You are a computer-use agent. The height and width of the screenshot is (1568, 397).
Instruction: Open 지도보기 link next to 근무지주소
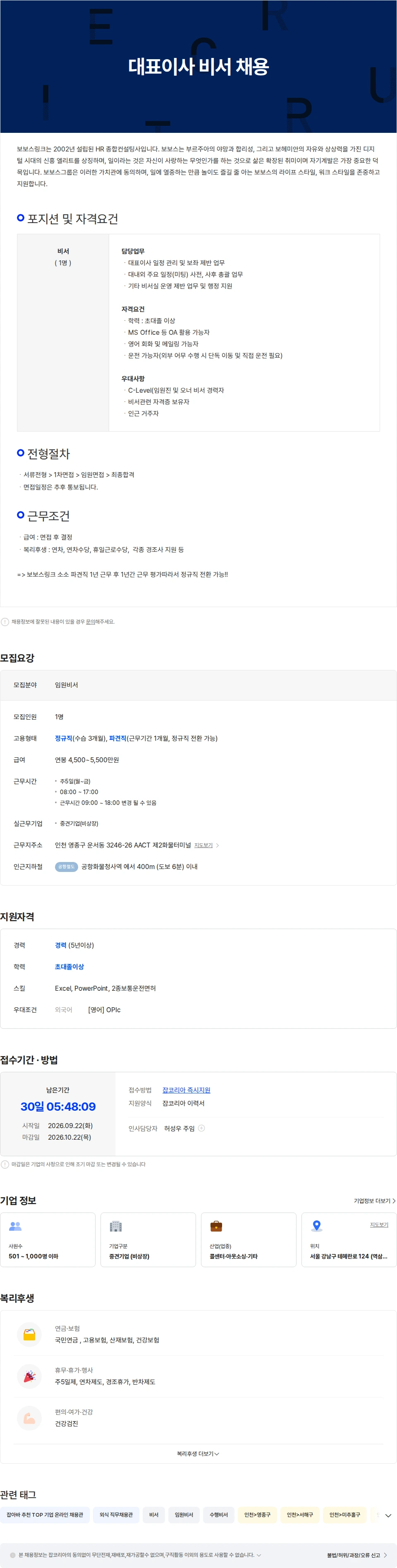203,845
